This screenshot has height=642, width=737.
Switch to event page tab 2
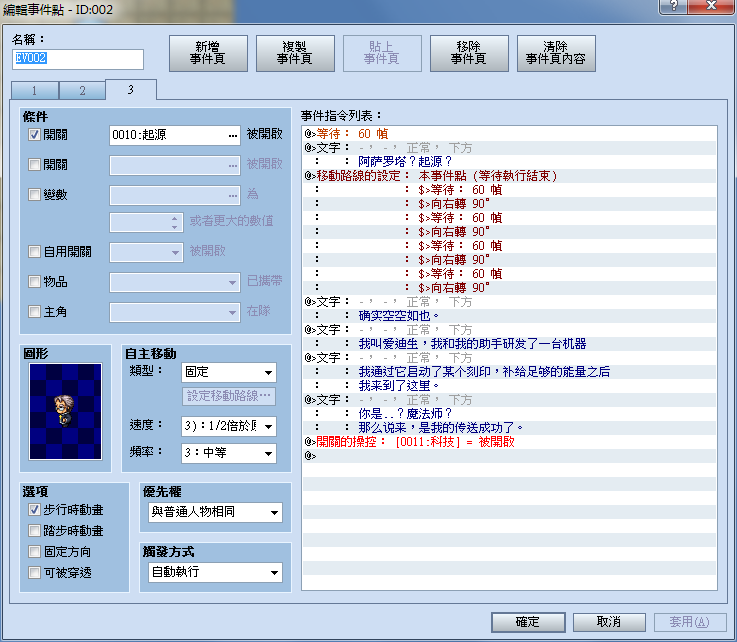(82, 90)
